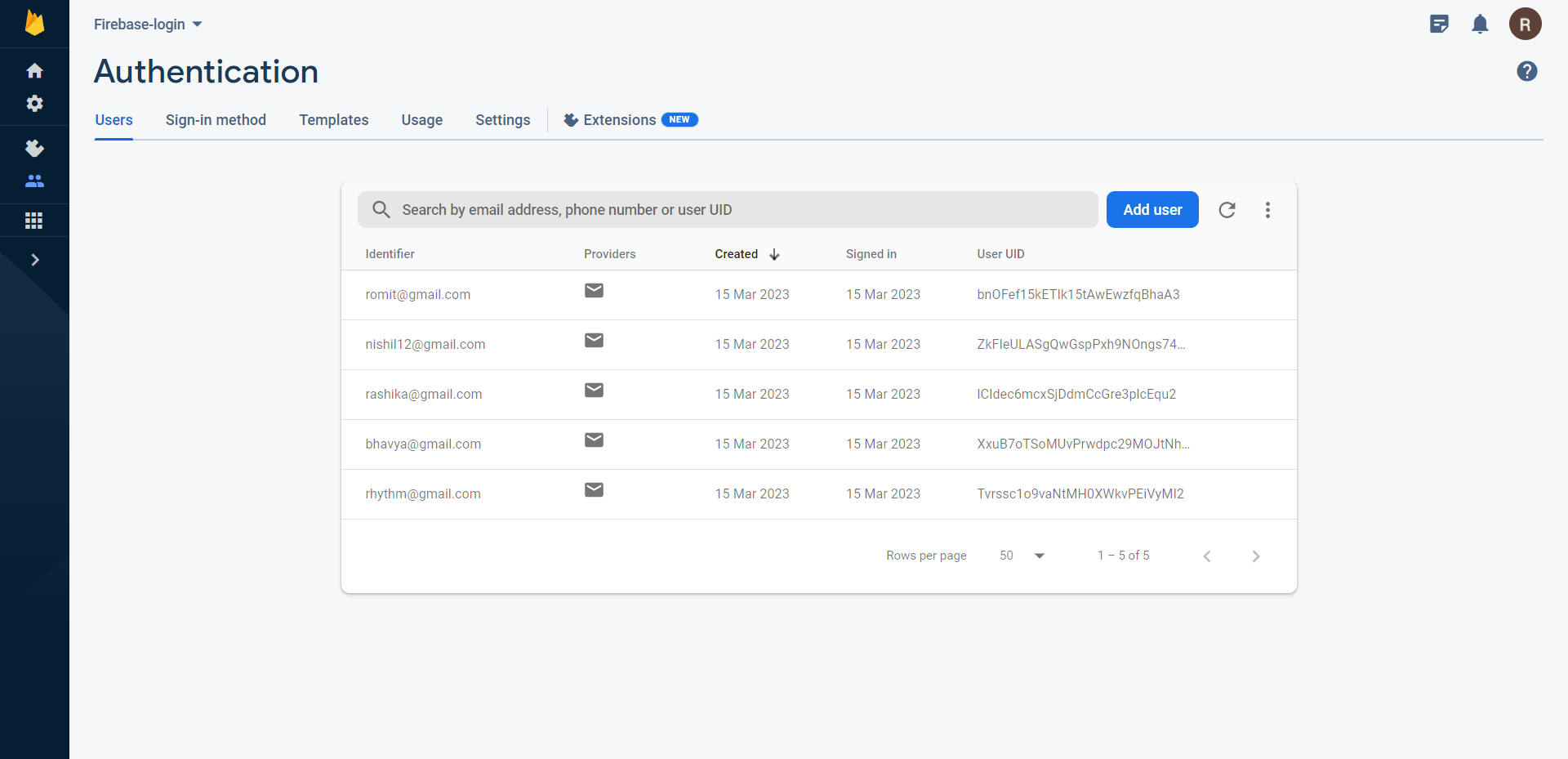
Task: Click the NEW badge next to Extensions
Action: 679,119
